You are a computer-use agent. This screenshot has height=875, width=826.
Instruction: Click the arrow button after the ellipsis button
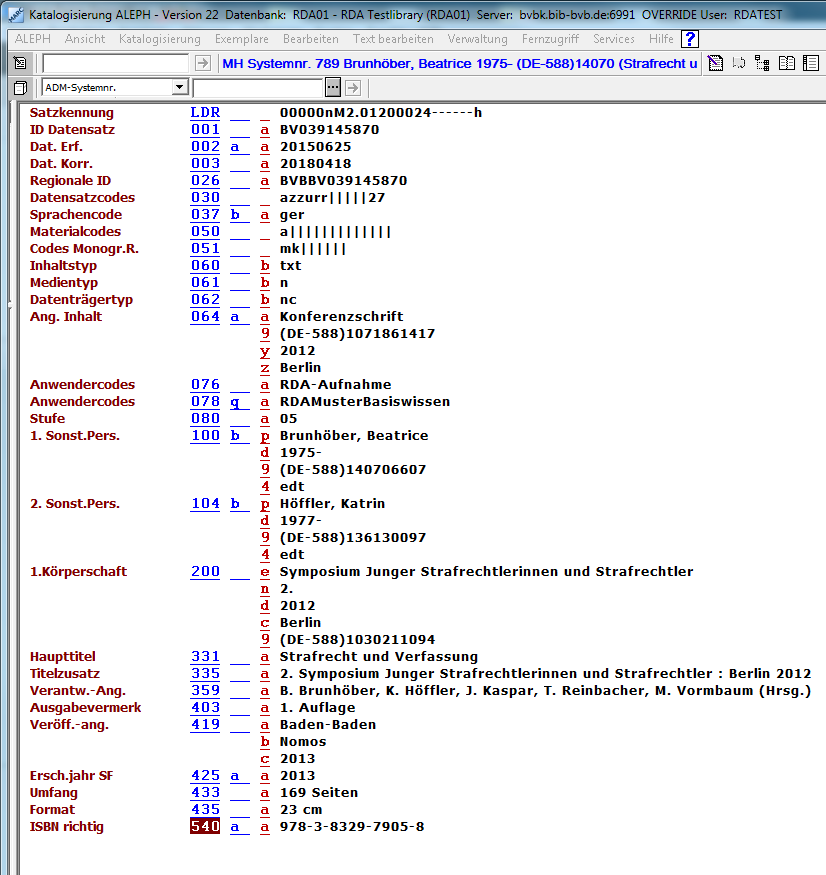(352, 88)
